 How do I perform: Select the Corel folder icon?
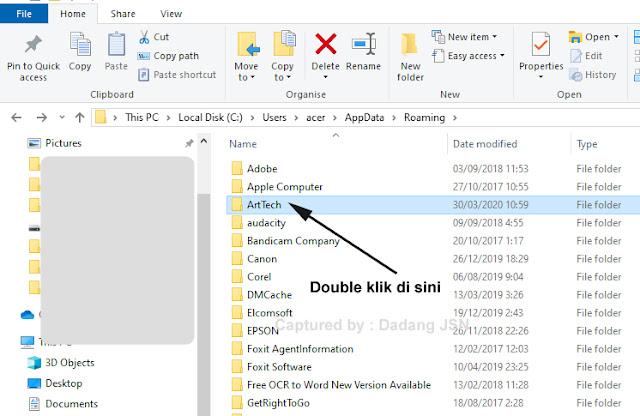tap(237, 277)
